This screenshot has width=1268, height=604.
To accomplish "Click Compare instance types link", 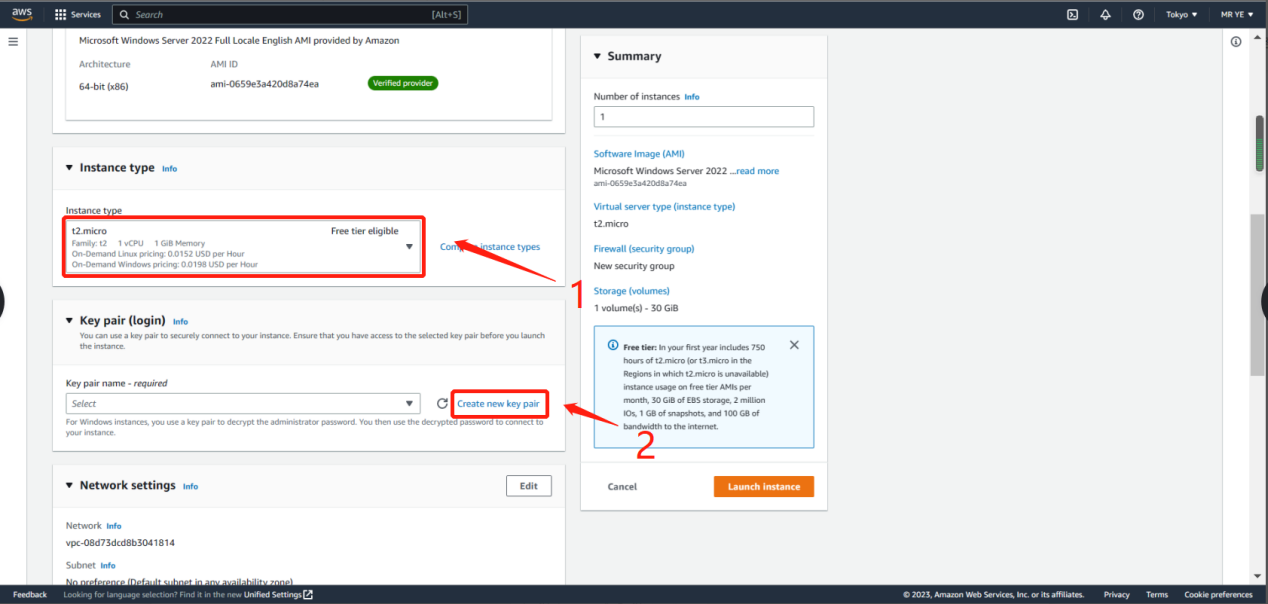I will pyautogui.click(x=490, y=247).
